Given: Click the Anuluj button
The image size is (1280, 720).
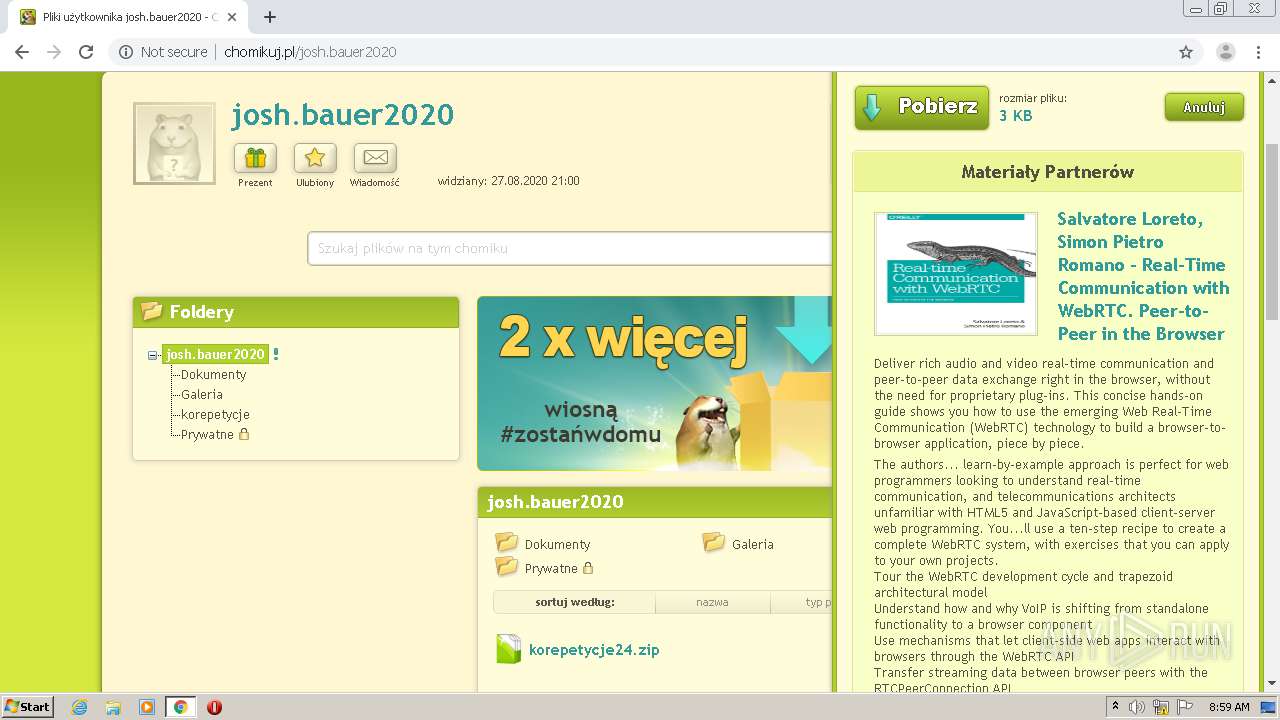Looking at the screenshot, I should (x=1204, y=107).
